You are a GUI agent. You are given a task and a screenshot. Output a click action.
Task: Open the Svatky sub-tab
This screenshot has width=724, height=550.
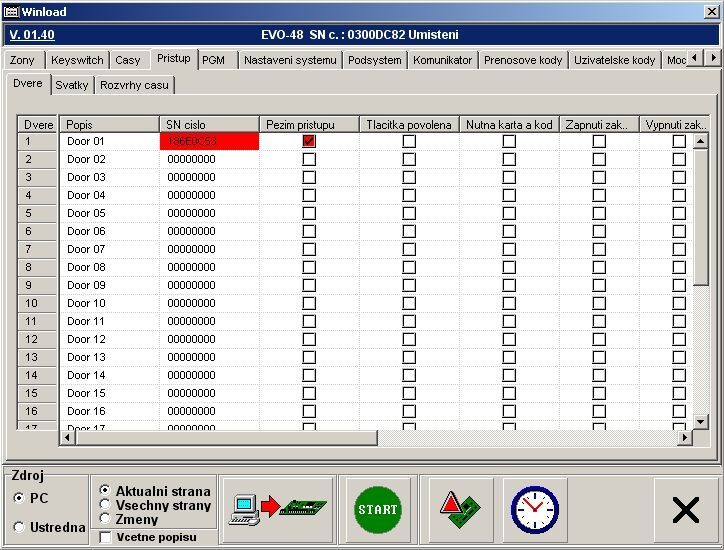point(72,86)
